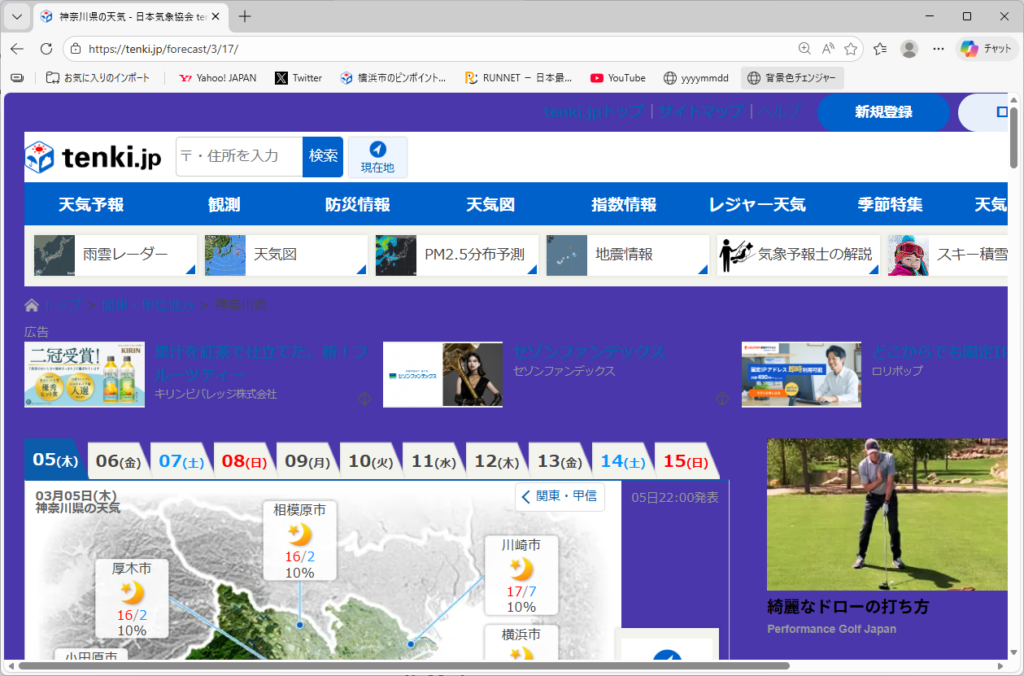Add this page to favorites star icon
Image resolution: width=1024 pixels, height=676 pixels.
click(851, 48)
